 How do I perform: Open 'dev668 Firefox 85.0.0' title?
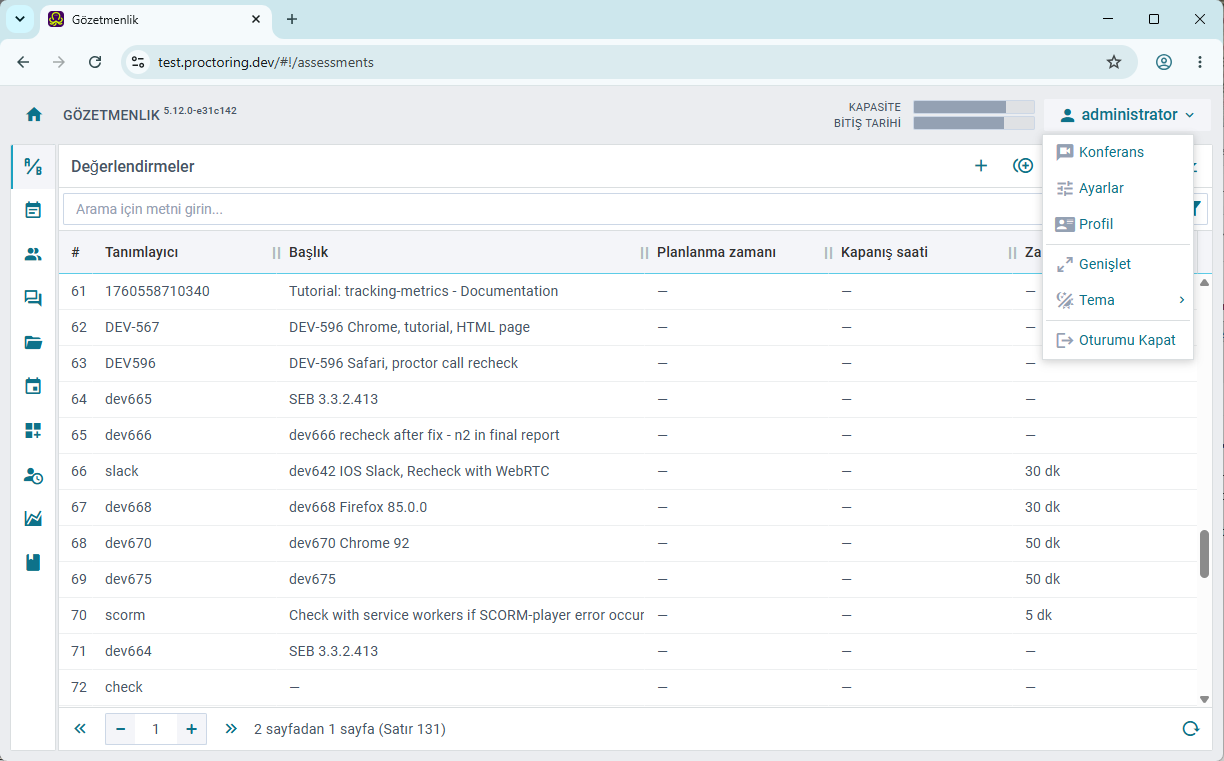pyautogui.click(x=358, y=507)
